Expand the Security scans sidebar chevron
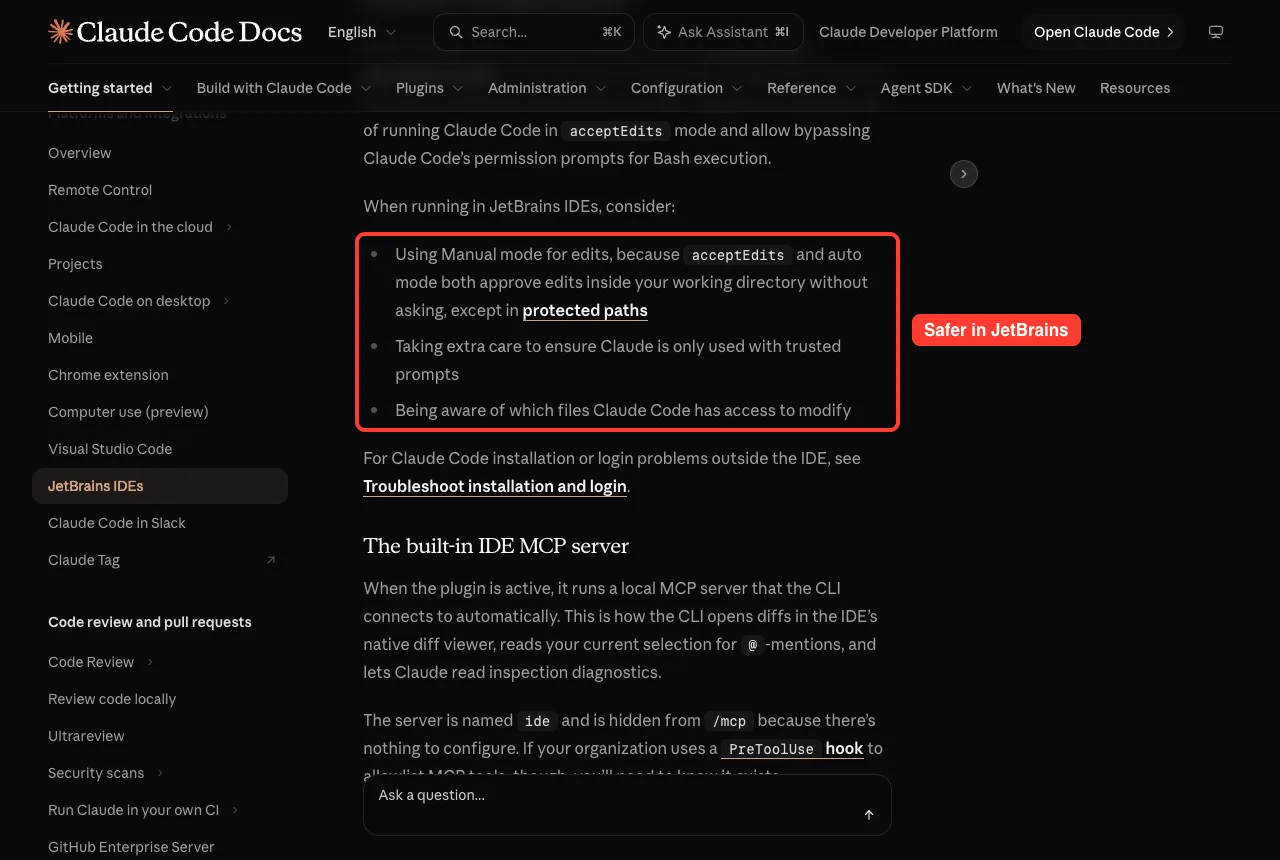This screenshot has height=860, width=1280. (x=160, y=773)
